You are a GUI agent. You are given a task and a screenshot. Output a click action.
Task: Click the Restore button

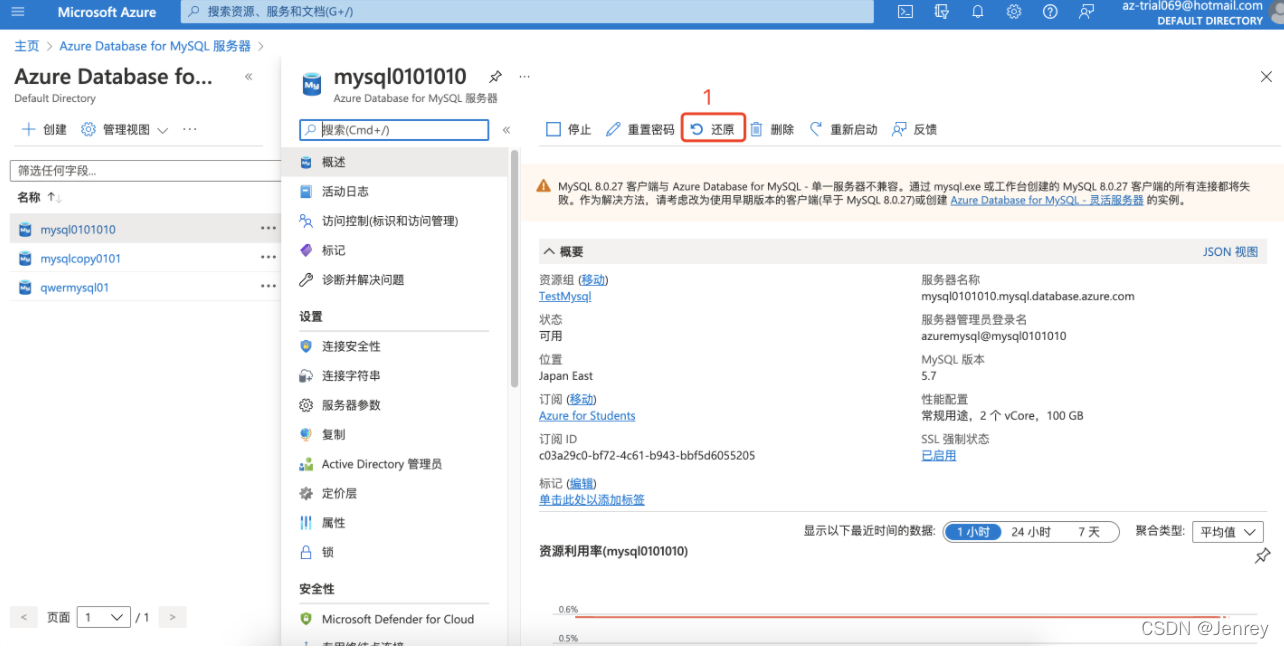(x=713, y=130)
